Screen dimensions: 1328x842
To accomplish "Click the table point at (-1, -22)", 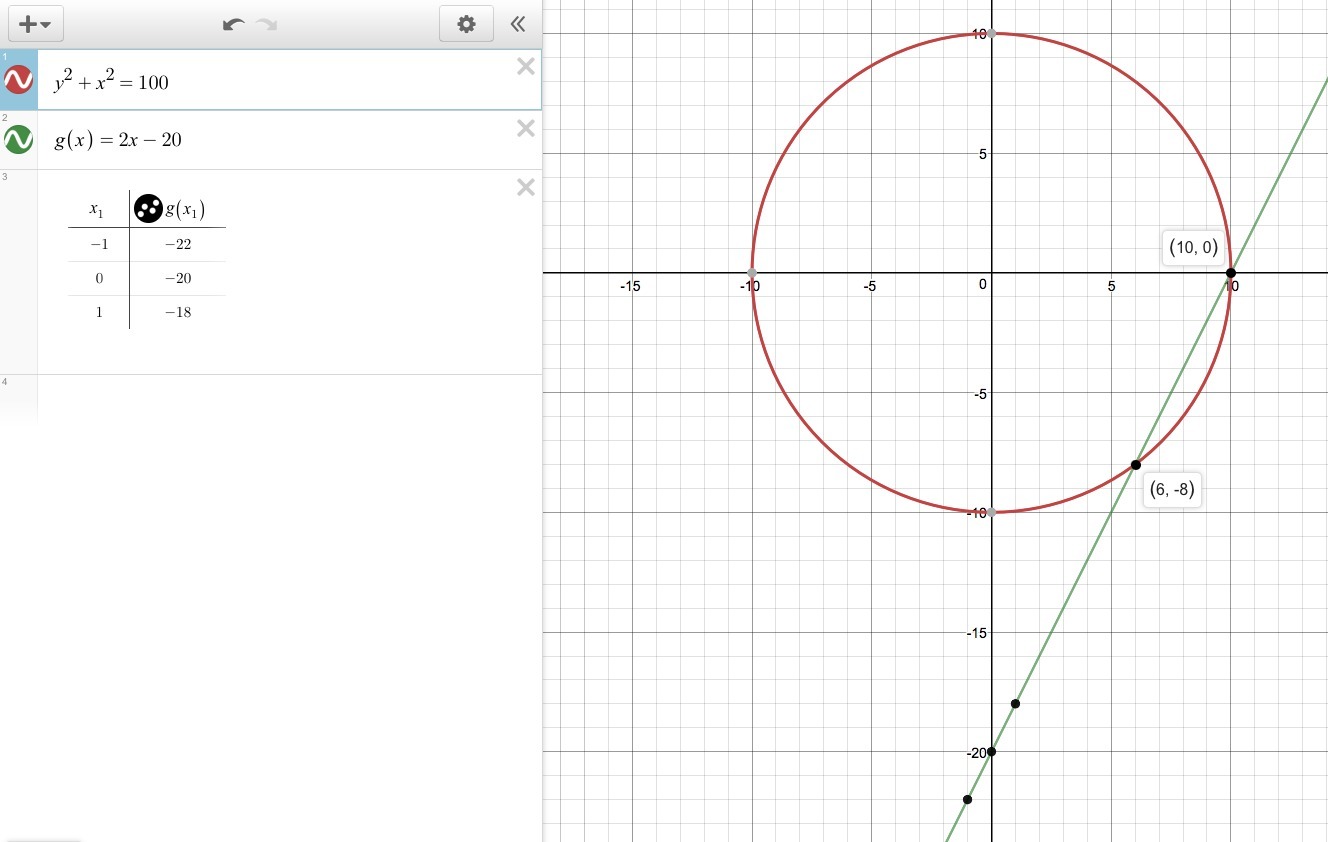I will click(x=967, y=799).
